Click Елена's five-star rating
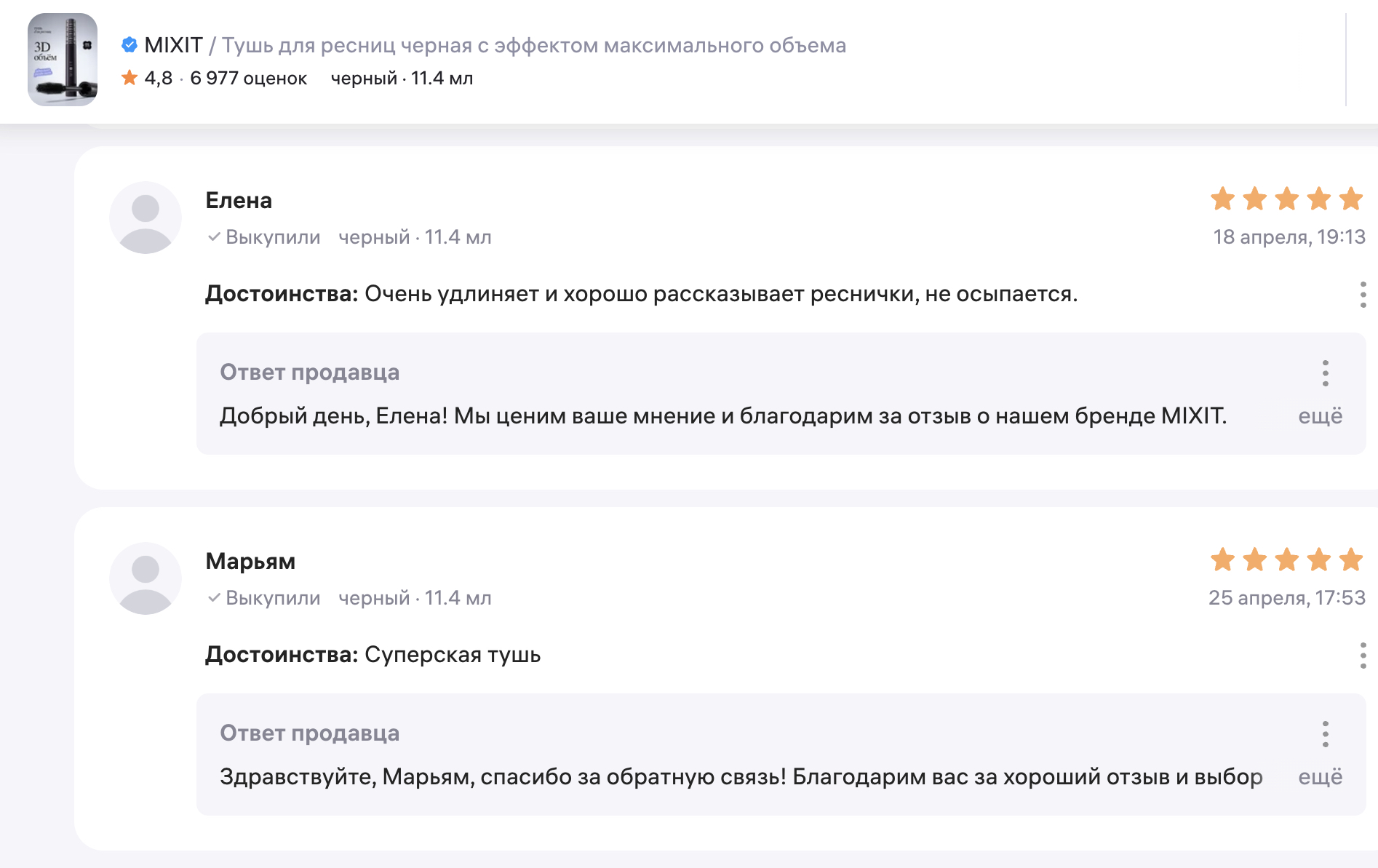Image resolution: width=1378 pixels, height=868 pixels. (1287, 199)
